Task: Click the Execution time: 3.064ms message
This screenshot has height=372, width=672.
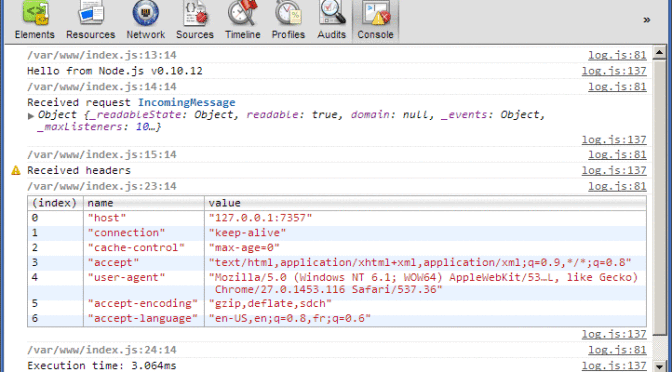Action: 102,366
